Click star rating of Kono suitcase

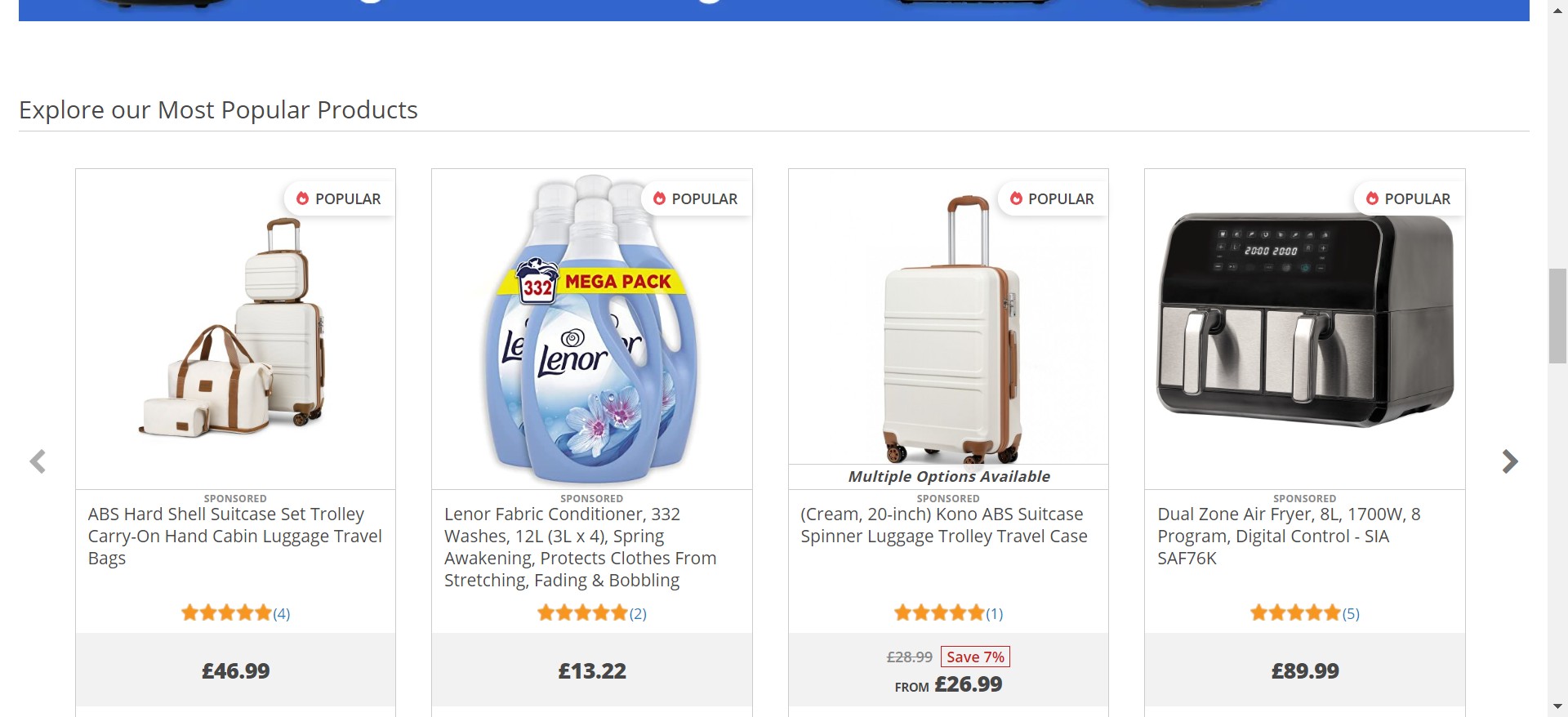pyautogui.click(x=939, y=612)
